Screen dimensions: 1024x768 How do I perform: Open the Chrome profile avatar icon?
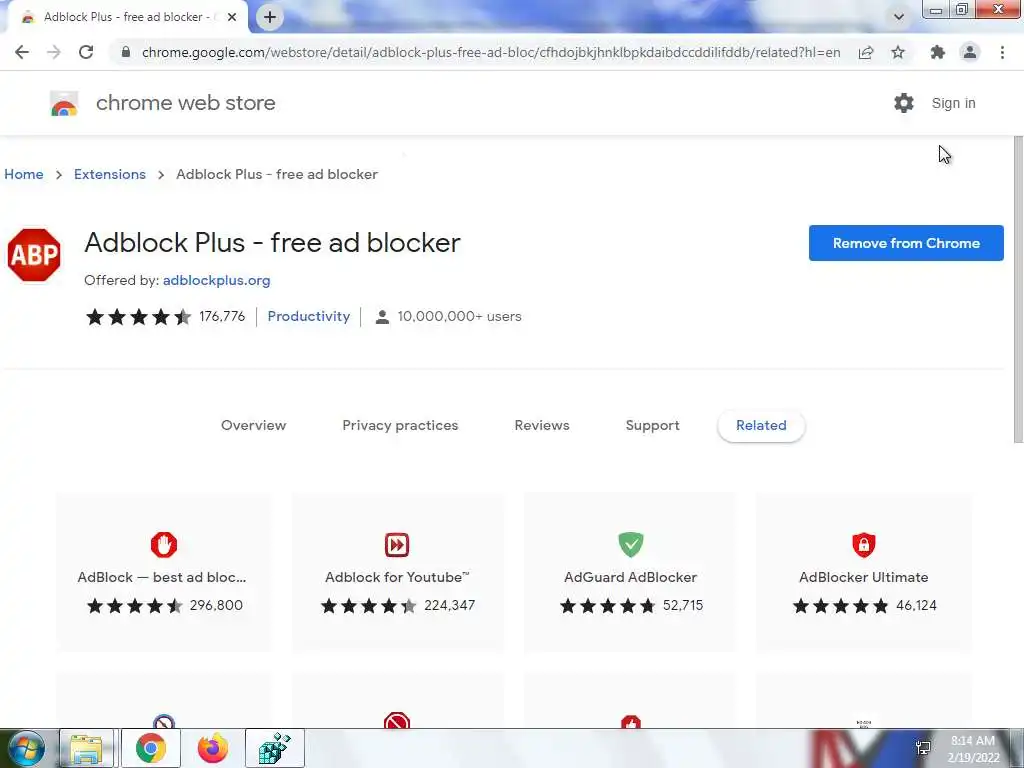point(970,52)
